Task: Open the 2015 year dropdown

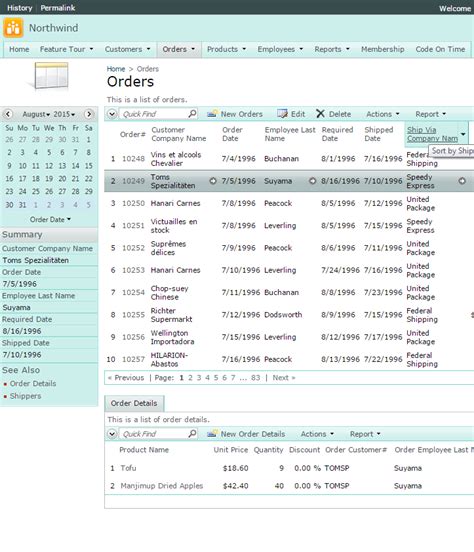Action: coord(64,114)
